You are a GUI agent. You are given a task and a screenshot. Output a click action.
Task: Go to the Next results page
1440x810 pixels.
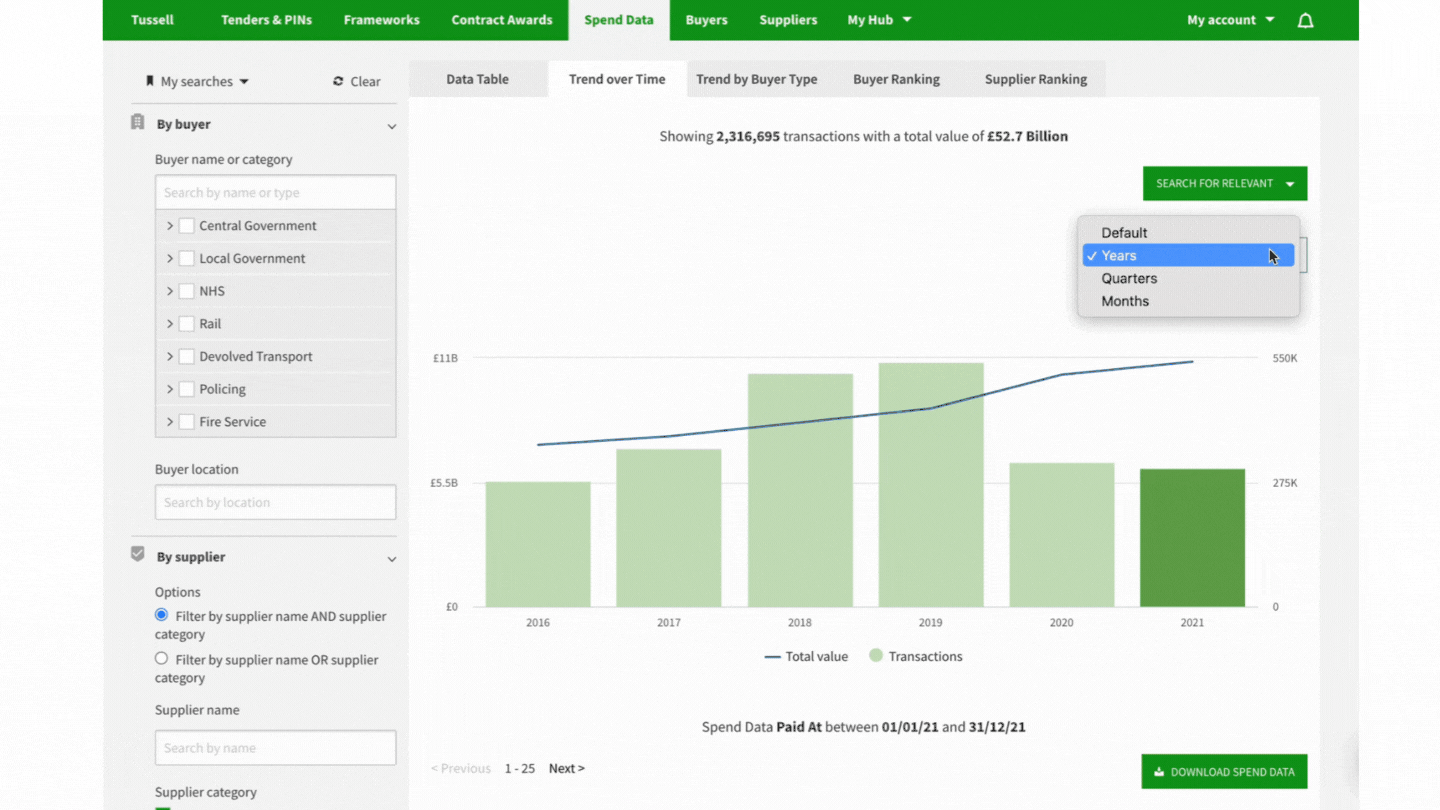pos(566,768)
